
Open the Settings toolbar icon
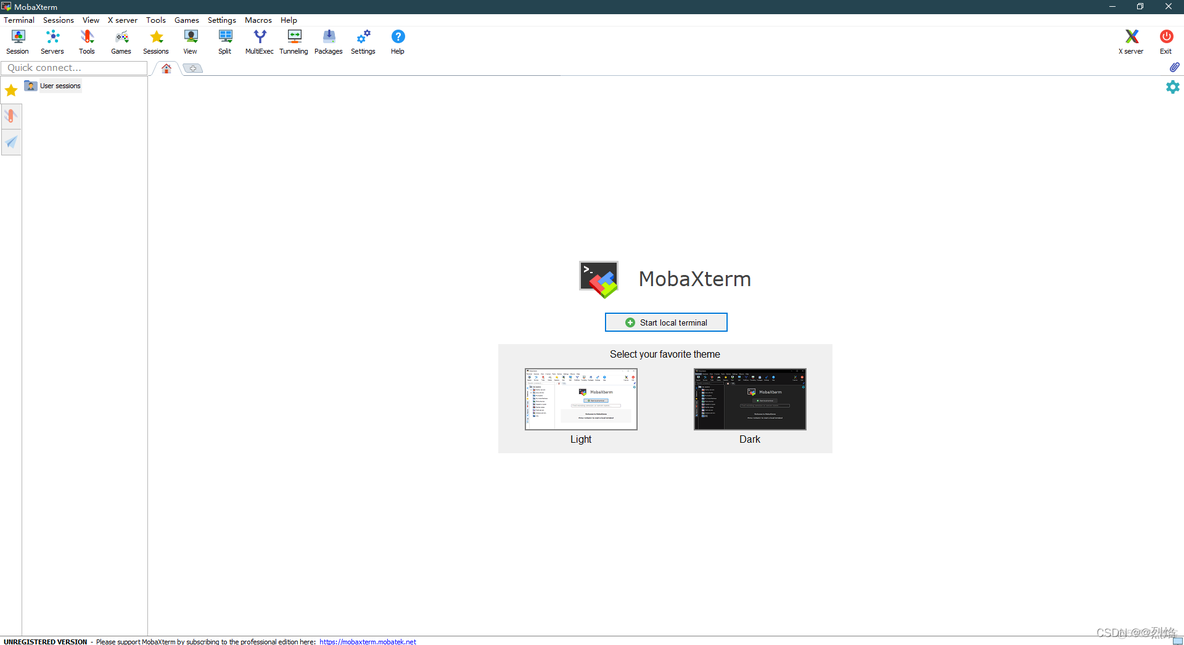point(363,42)
